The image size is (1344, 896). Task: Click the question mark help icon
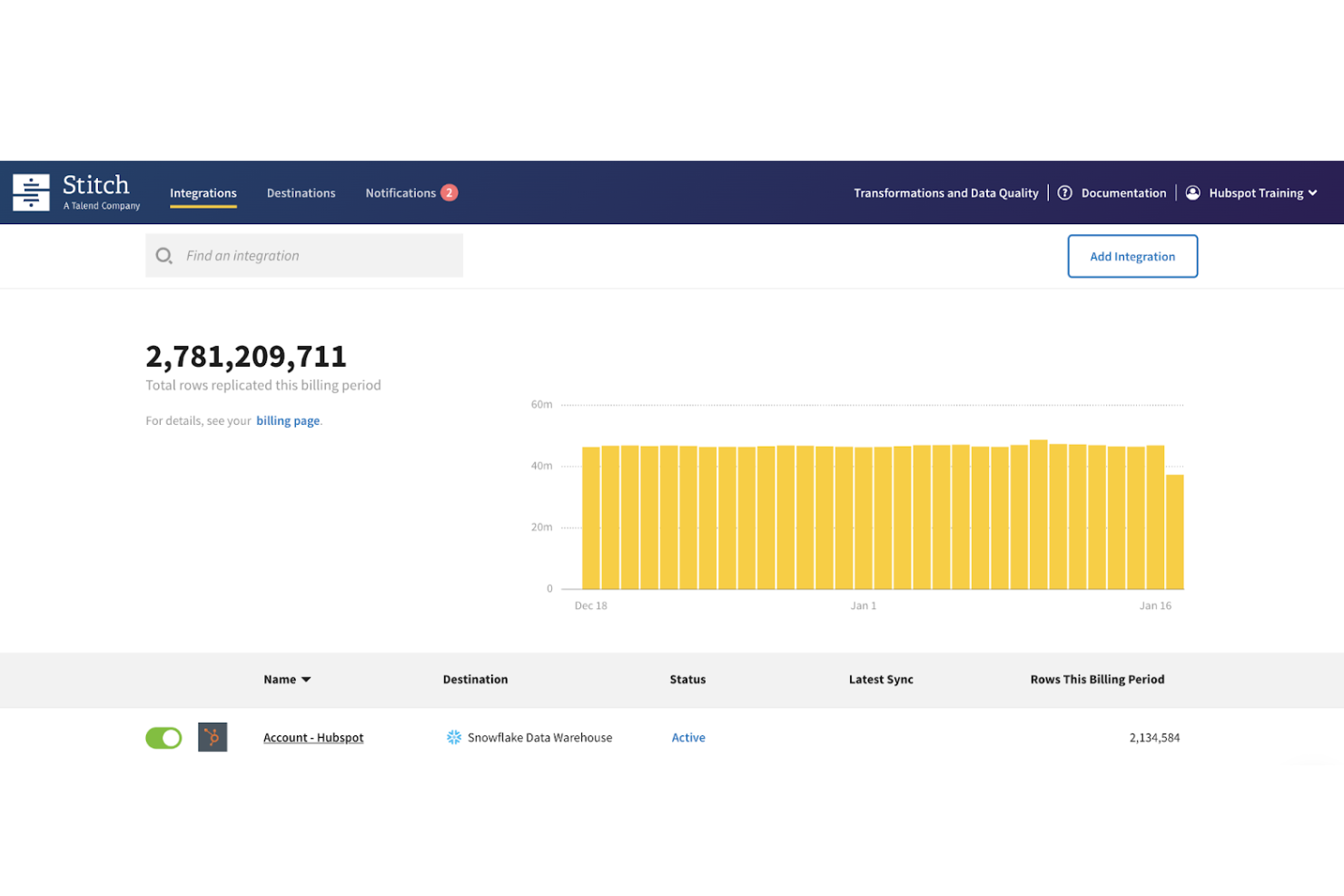(1064, 192)
